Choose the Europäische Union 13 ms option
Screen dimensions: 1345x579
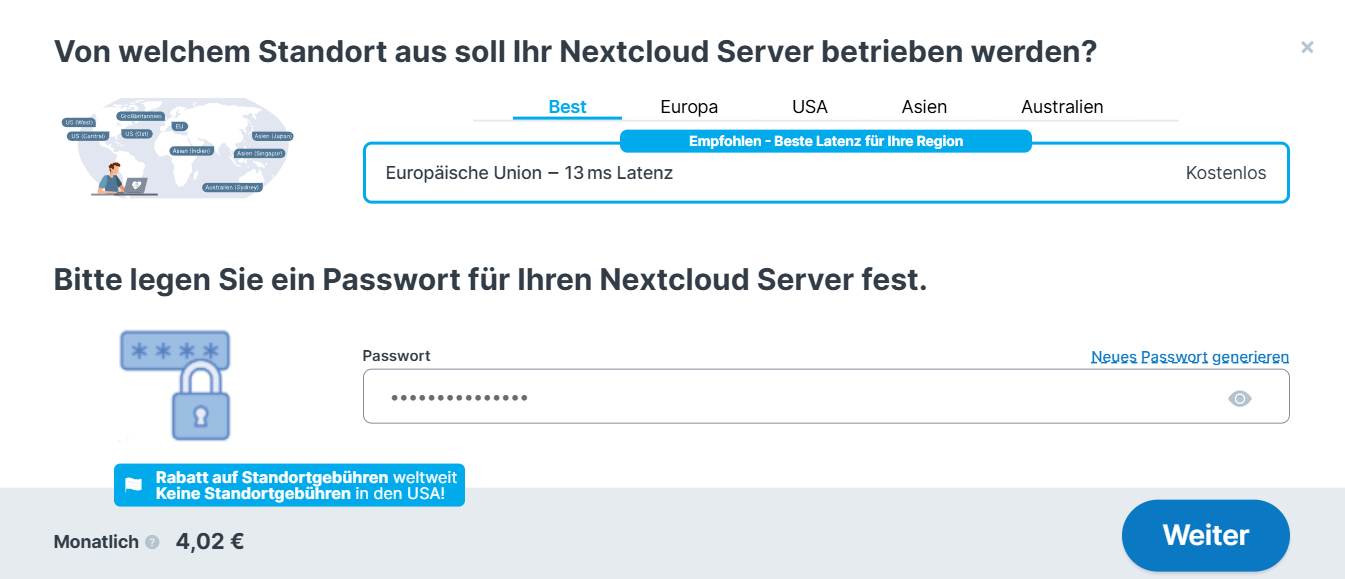tap(826, 173)
